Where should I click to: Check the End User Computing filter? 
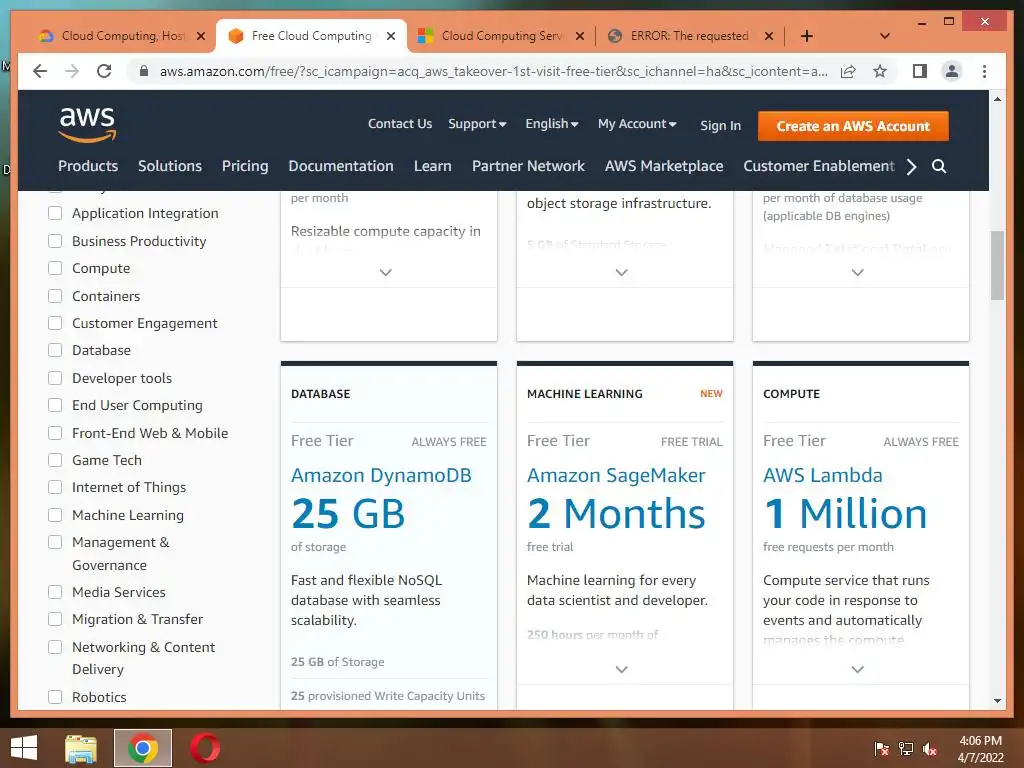(56, 405)
